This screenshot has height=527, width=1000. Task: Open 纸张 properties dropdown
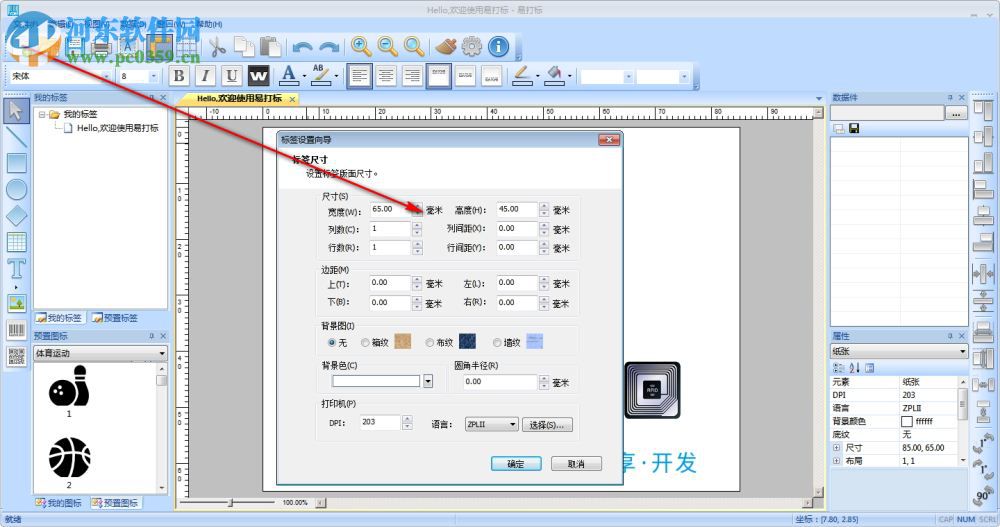pos(899,352)
